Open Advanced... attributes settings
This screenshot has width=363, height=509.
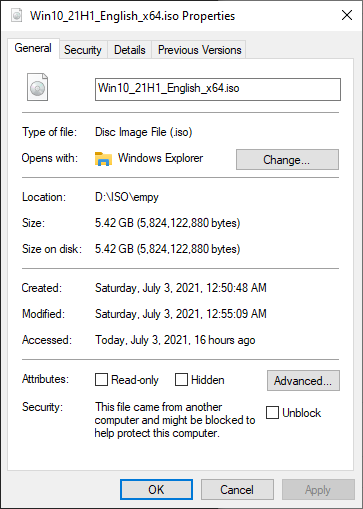tap(303, 380)
